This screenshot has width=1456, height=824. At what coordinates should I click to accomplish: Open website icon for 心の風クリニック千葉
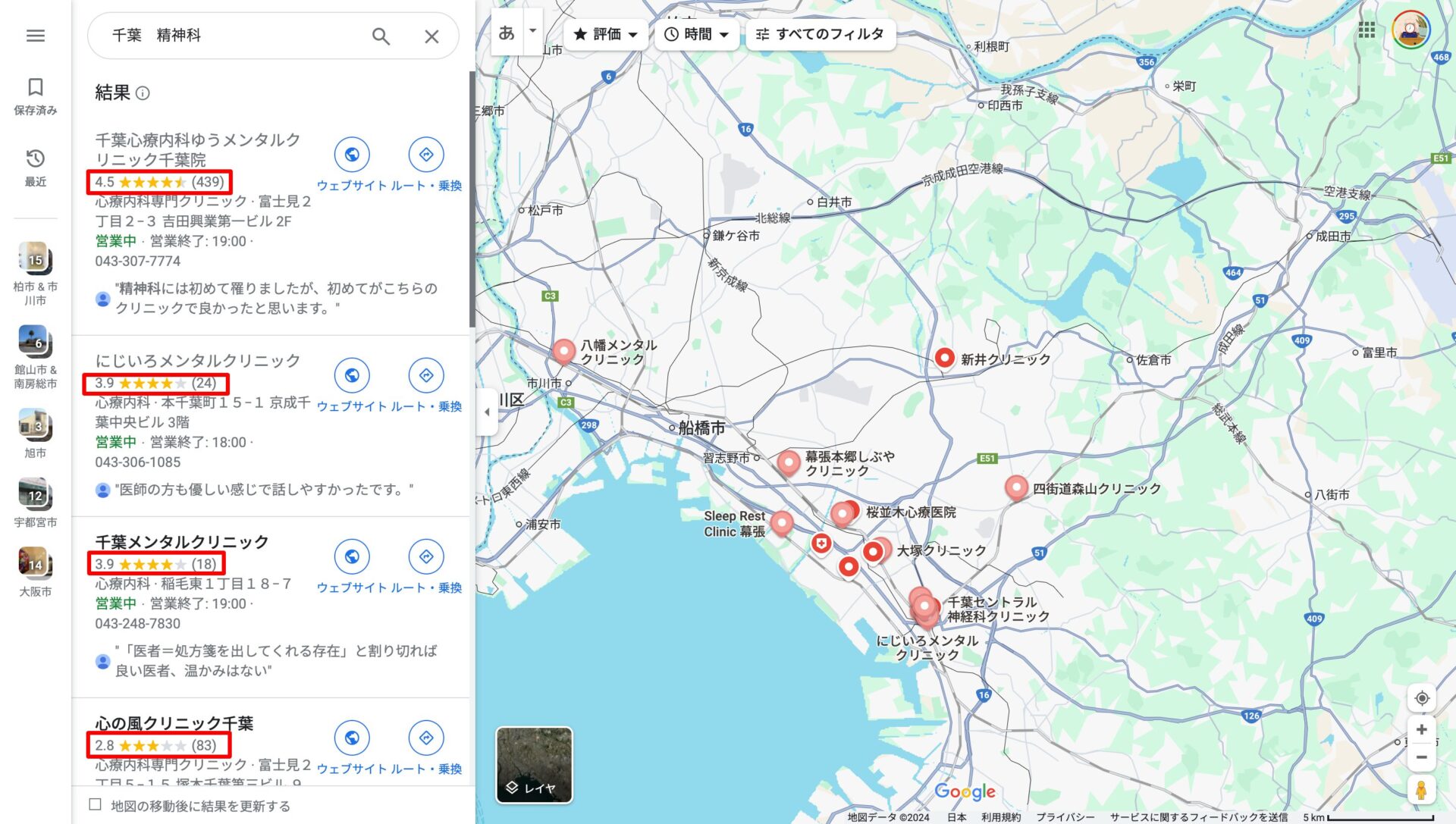click(352, 738)
